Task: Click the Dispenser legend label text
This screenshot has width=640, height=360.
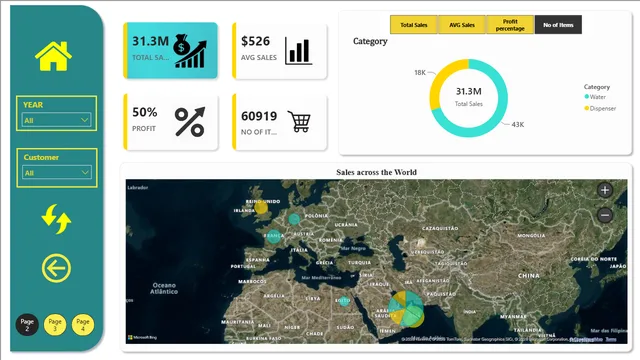Action: tap(603, 108)
